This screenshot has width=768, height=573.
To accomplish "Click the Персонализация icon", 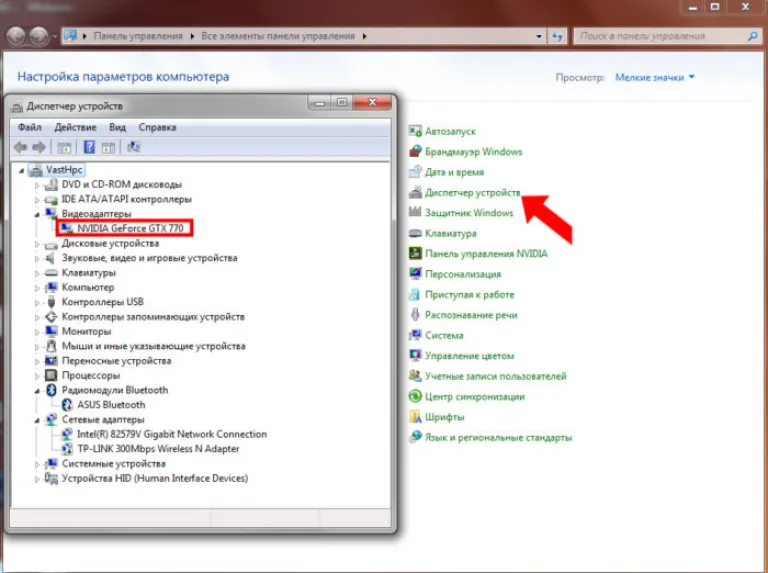I will pos(415,274).
